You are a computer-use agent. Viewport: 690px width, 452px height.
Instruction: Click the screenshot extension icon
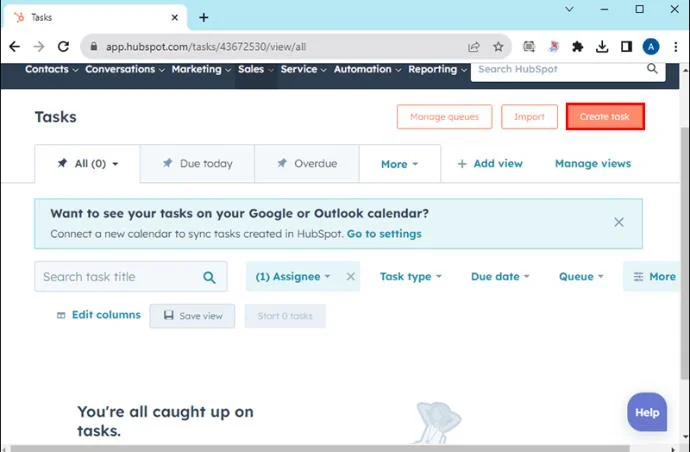click(529, 47)
